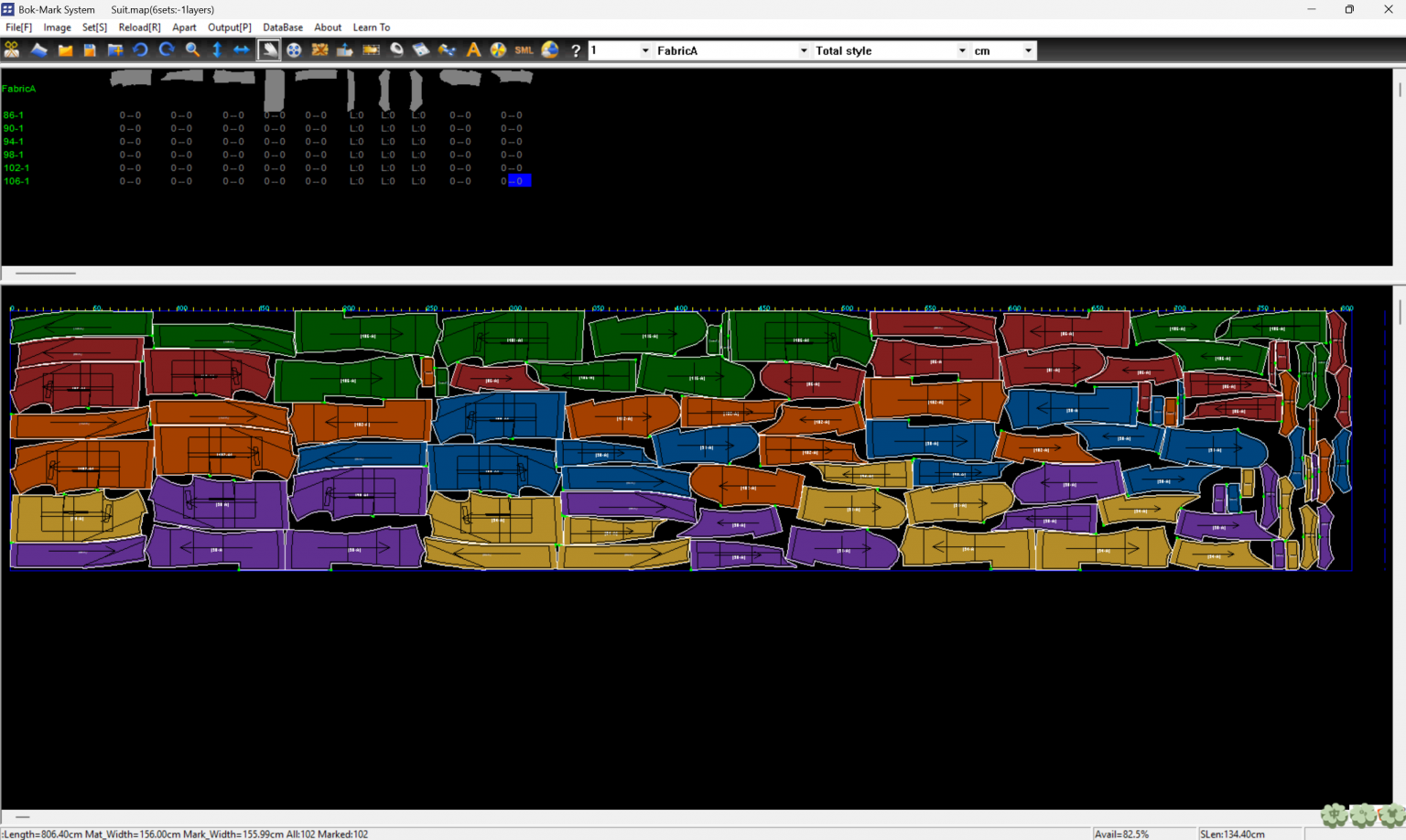Open the DataBase menu
This screenshot has height=840, width=1406.
point(283,27)
